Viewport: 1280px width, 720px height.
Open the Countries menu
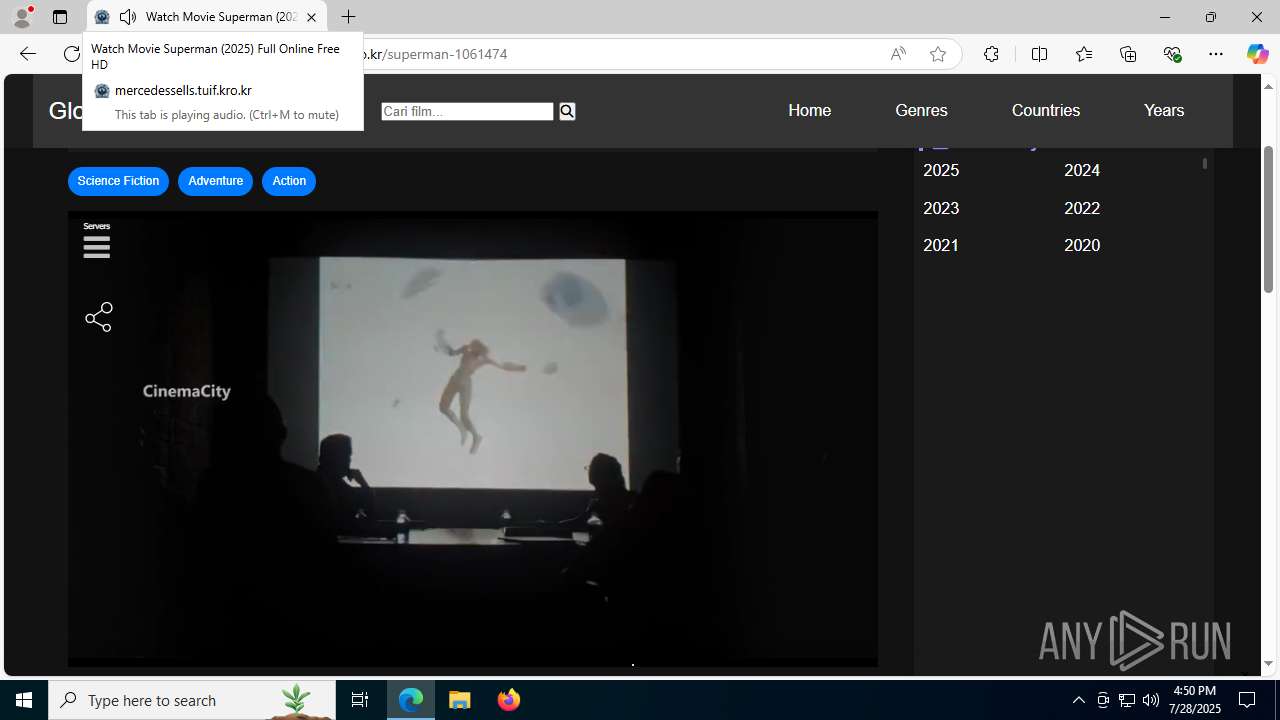(1045, 111)
